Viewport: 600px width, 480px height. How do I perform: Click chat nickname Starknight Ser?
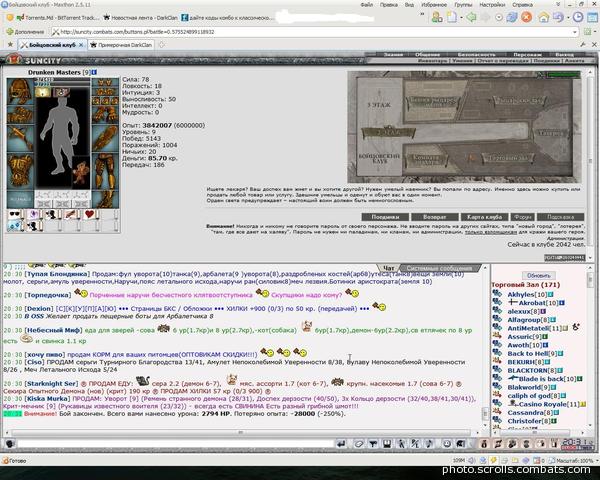pyautogui.click(x=51, y=384)
